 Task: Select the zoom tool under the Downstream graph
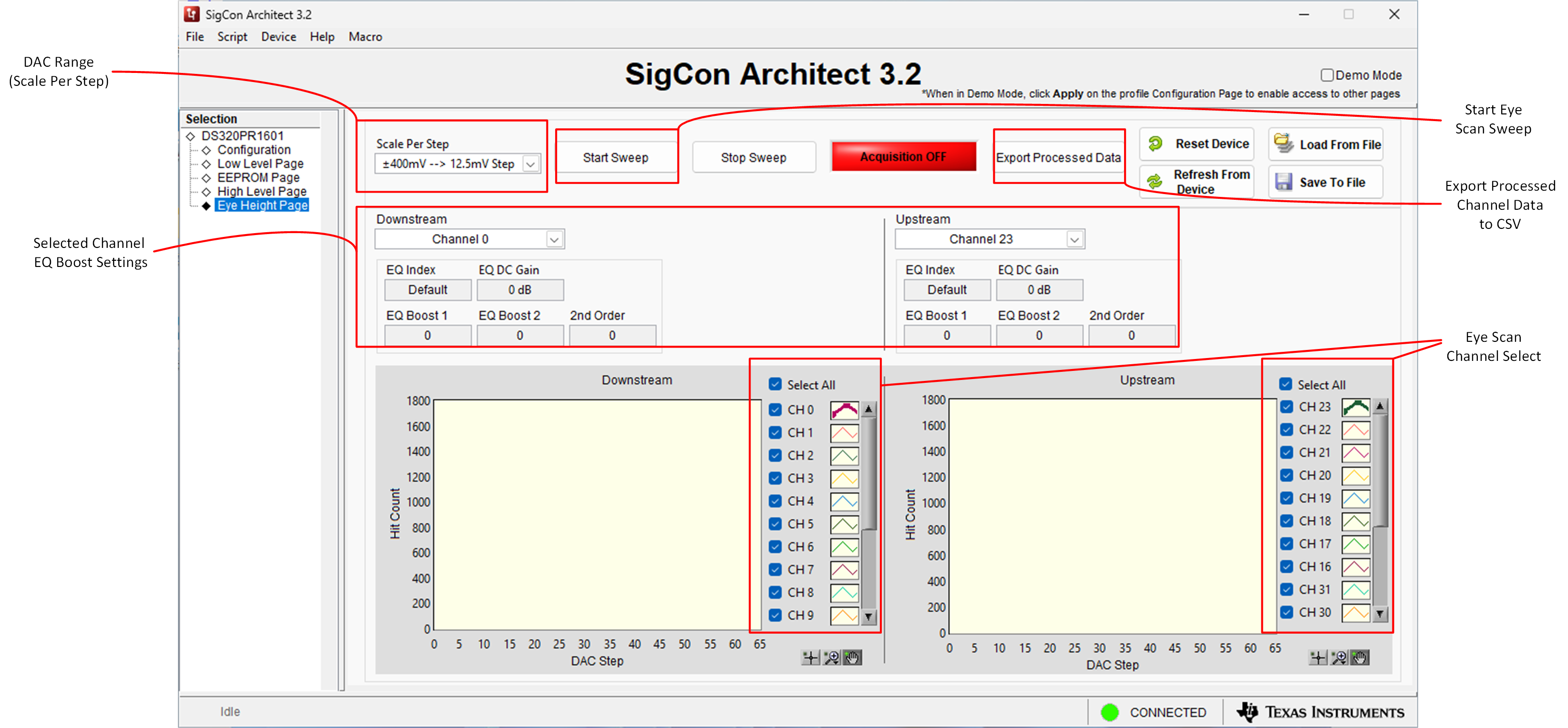[x=831, y=657]
